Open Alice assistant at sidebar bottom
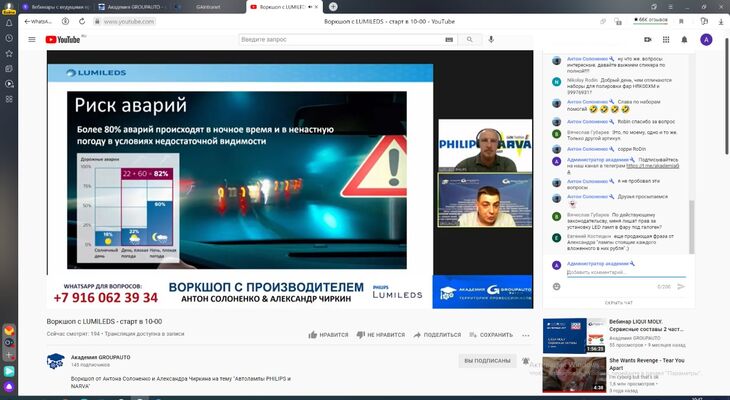Image resolution: width=730 pixels, height=400 pixels. click(x=9, y=386)
